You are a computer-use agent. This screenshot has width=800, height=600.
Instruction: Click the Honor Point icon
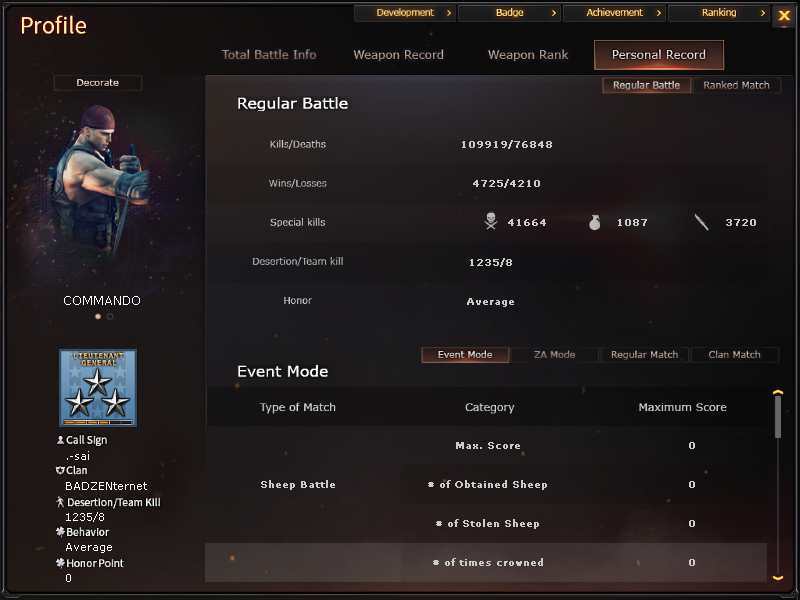click(x=60, y=563)
